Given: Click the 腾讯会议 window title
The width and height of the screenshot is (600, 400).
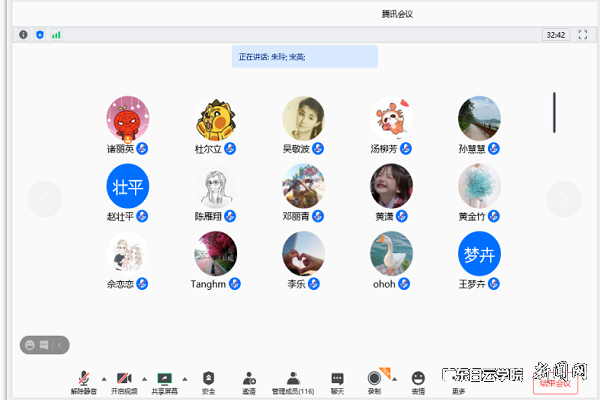Looking at the screenshot, I should coord(397,14).
